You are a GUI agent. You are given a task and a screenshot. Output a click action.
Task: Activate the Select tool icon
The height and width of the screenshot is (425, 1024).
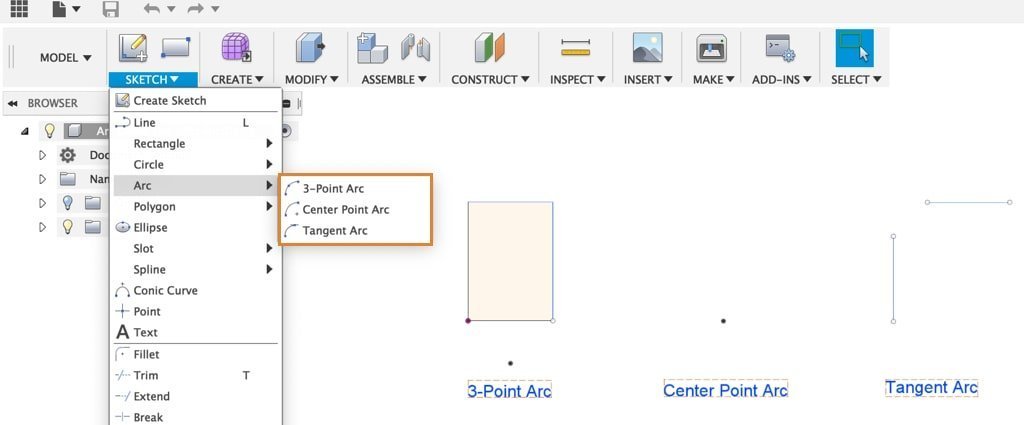coord(854,48)
